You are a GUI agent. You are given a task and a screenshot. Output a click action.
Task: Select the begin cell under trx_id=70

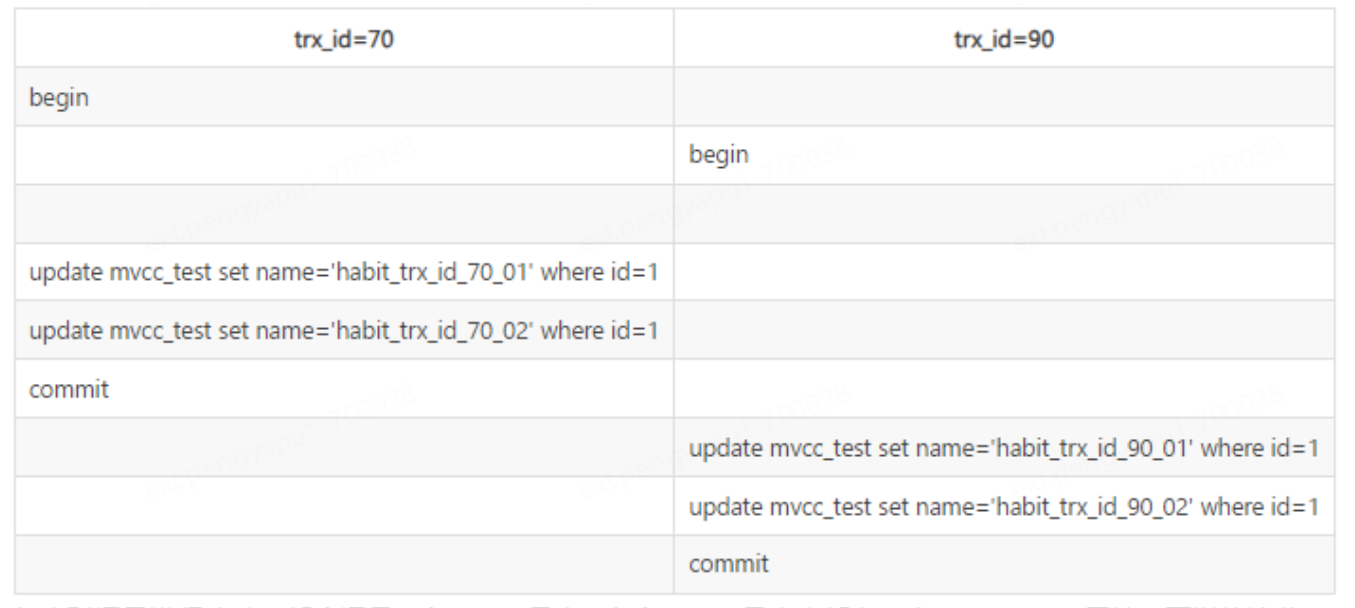tap(51, 98)
